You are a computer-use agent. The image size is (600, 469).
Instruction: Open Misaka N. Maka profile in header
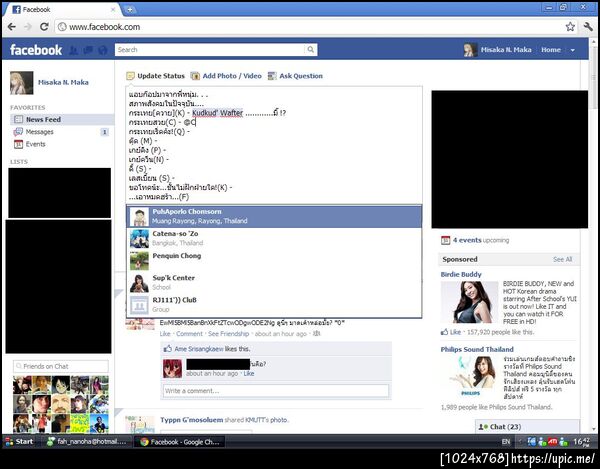pyautogui.click(x=506, y=50)
